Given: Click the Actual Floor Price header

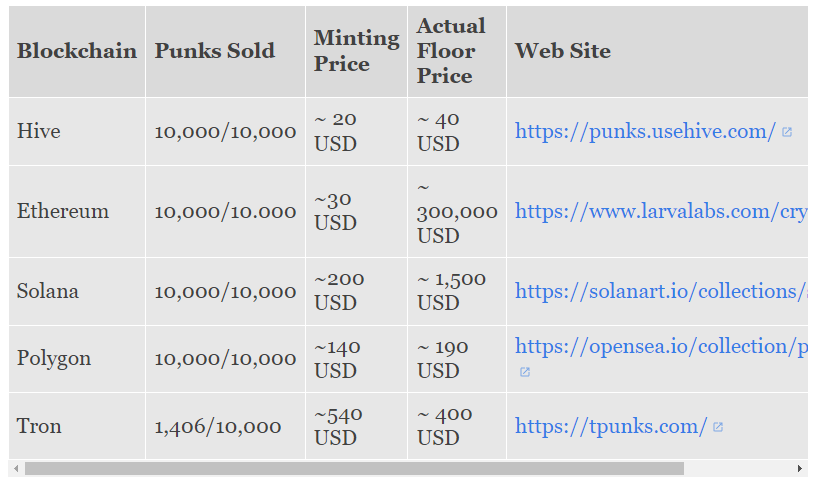Looking at the screenshot, I should 457,52.
